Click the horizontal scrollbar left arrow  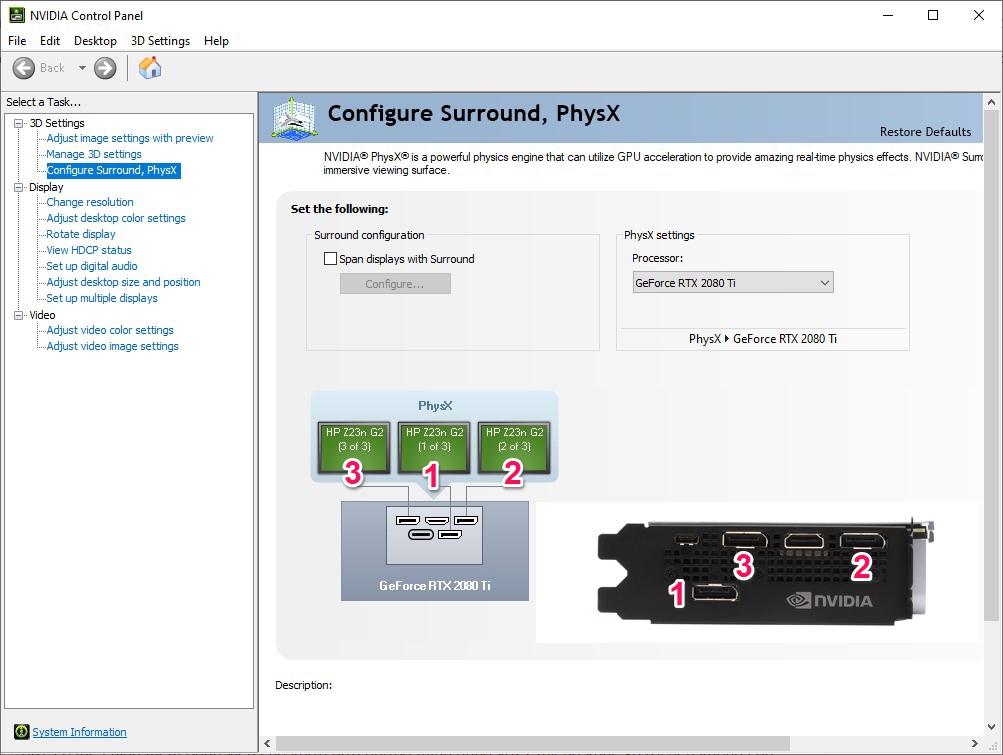267,743
